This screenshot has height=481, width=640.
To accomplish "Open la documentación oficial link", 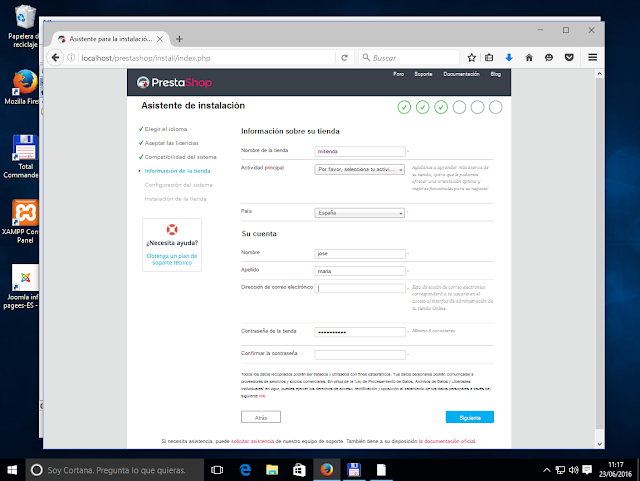I will pos(447,441).
